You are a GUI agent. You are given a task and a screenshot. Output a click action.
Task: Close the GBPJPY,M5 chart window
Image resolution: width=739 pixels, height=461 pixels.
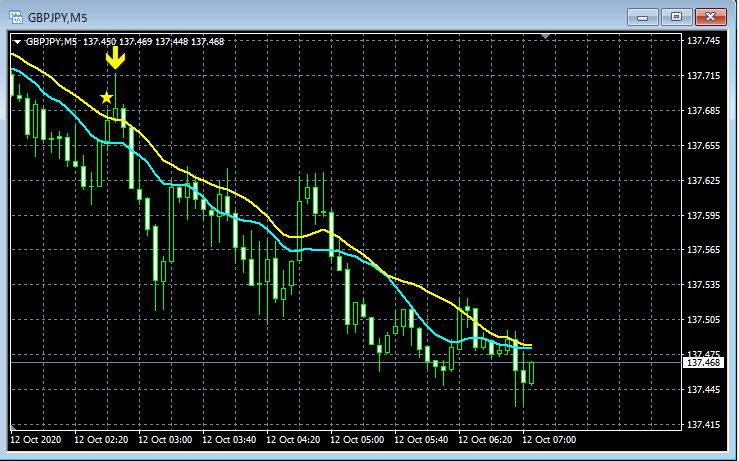(x=711, y=17)
